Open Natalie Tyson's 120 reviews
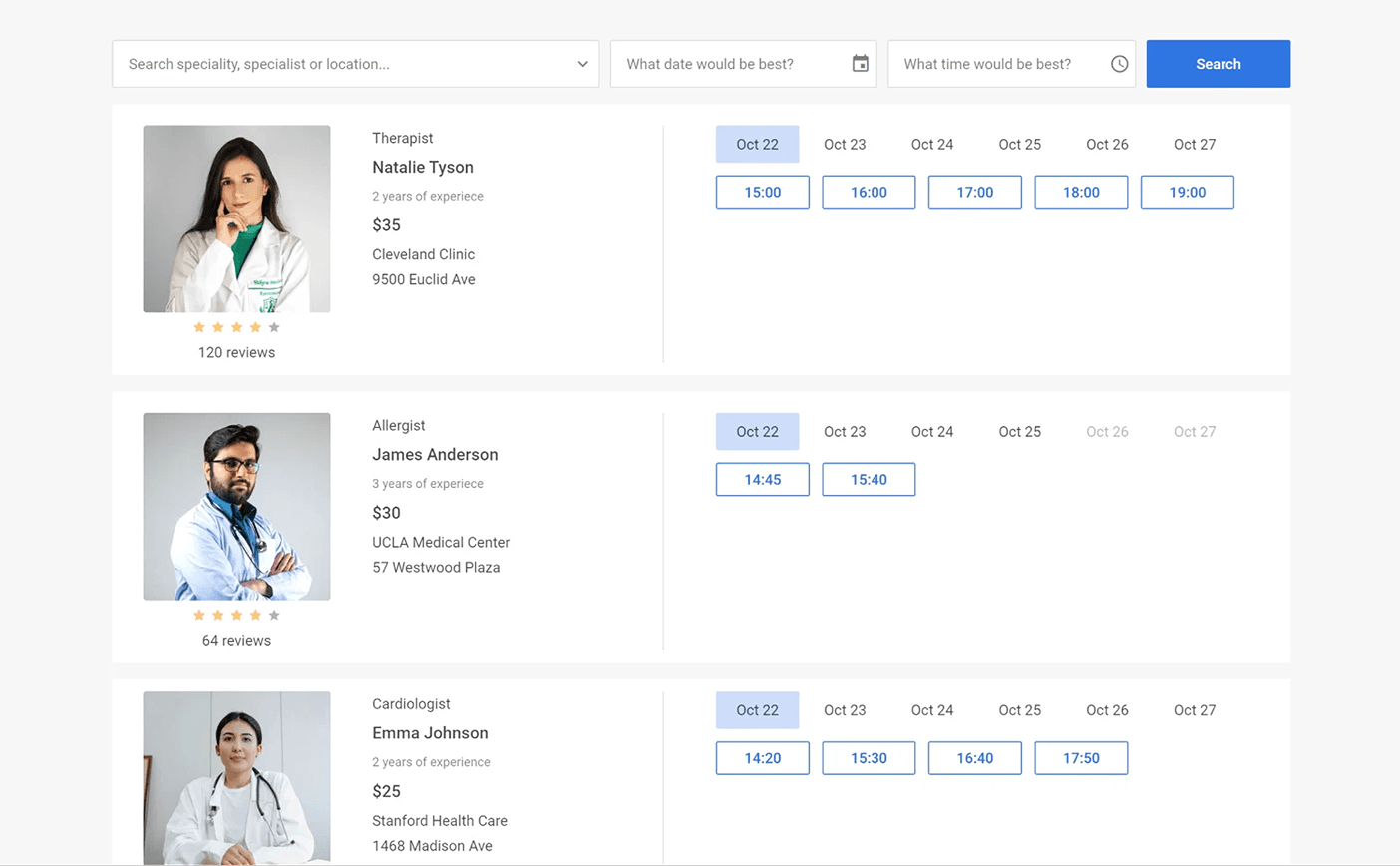This screenshot has width=1400, height=866. tap(236, 352)
